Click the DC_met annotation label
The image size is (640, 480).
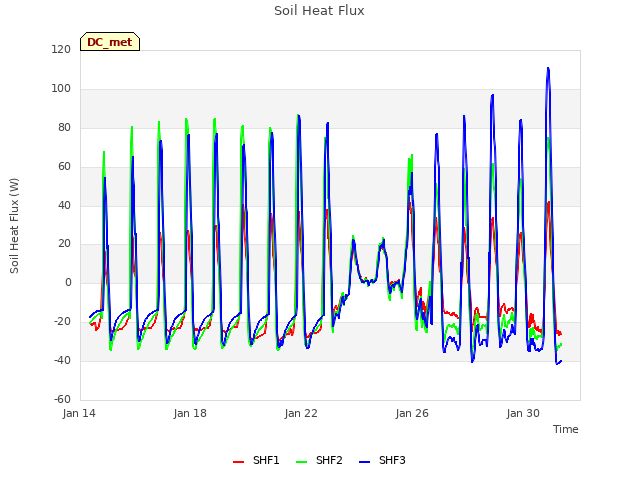[110, 42]
